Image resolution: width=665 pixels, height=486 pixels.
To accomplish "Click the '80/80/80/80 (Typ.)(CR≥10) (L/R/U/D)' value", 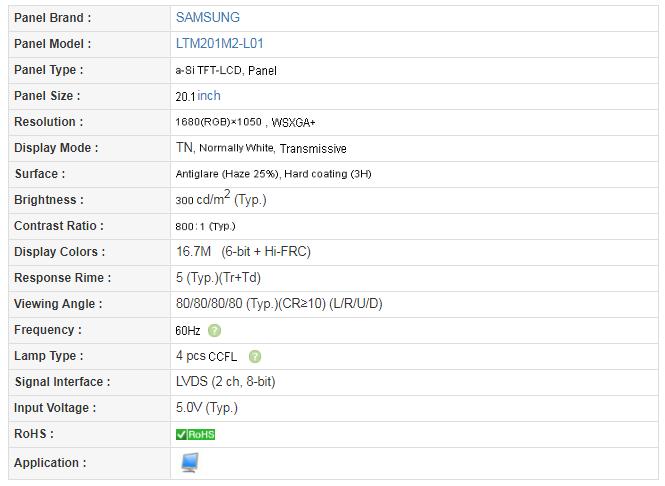I will (x=279, y=304).
